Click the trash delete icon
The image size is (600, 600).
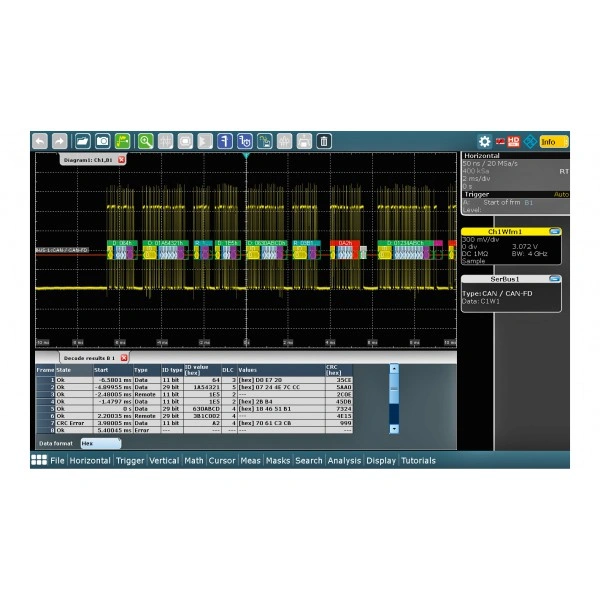324,141
